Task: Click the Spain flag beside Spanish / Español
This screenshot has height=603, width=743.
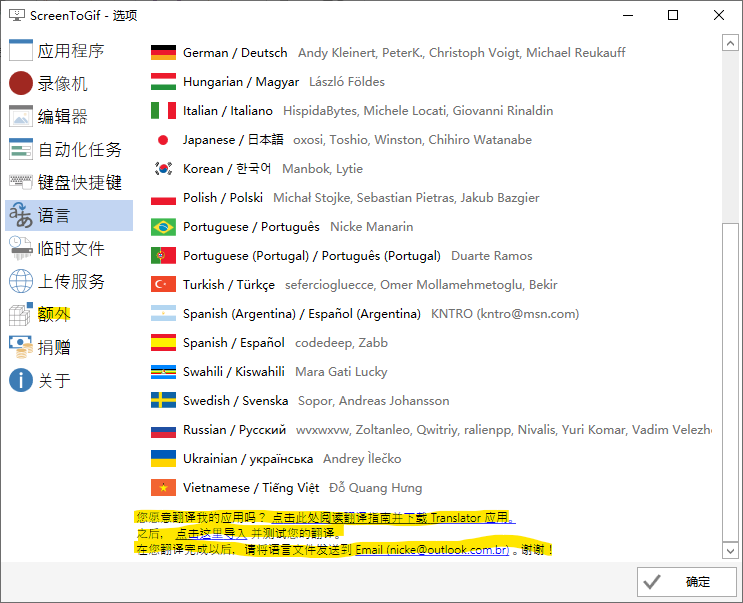Action: coord(163,342)
